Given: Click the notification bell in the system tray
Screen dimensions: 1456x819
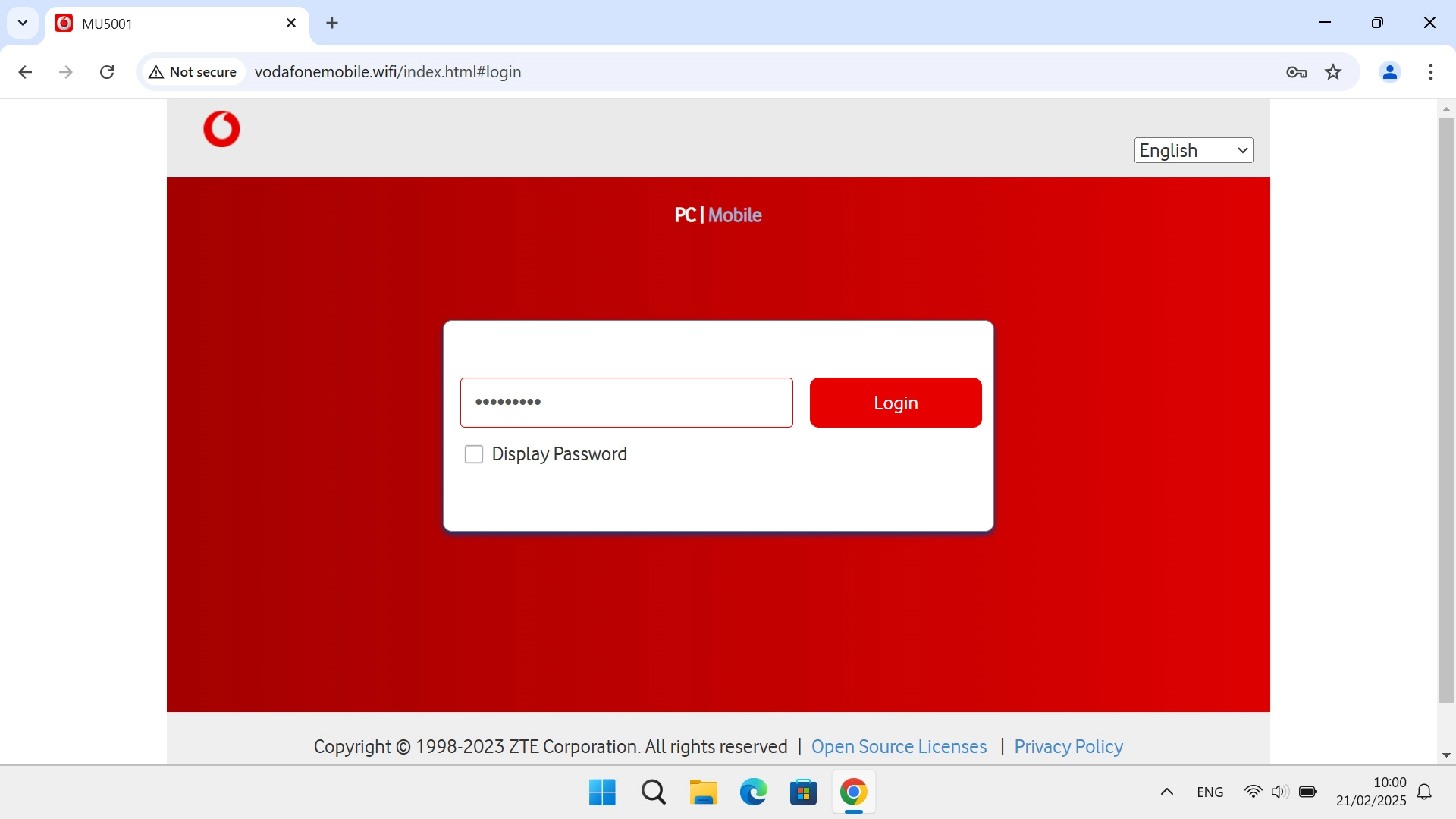Looking at the screenshot, I should coord(1426,792).
